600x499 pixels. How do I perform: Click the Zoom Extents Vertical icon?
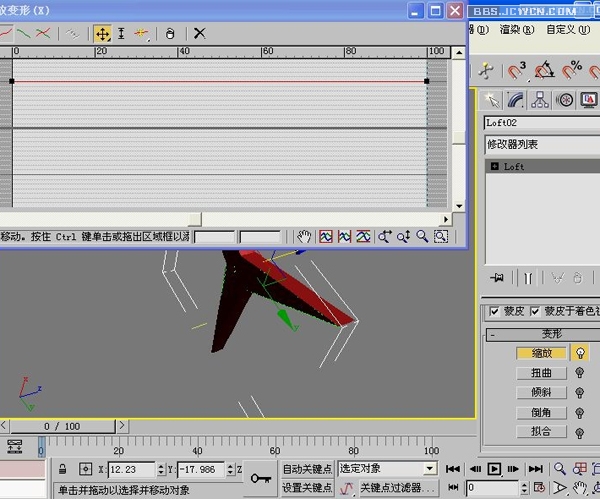click(x=363, y=237)
